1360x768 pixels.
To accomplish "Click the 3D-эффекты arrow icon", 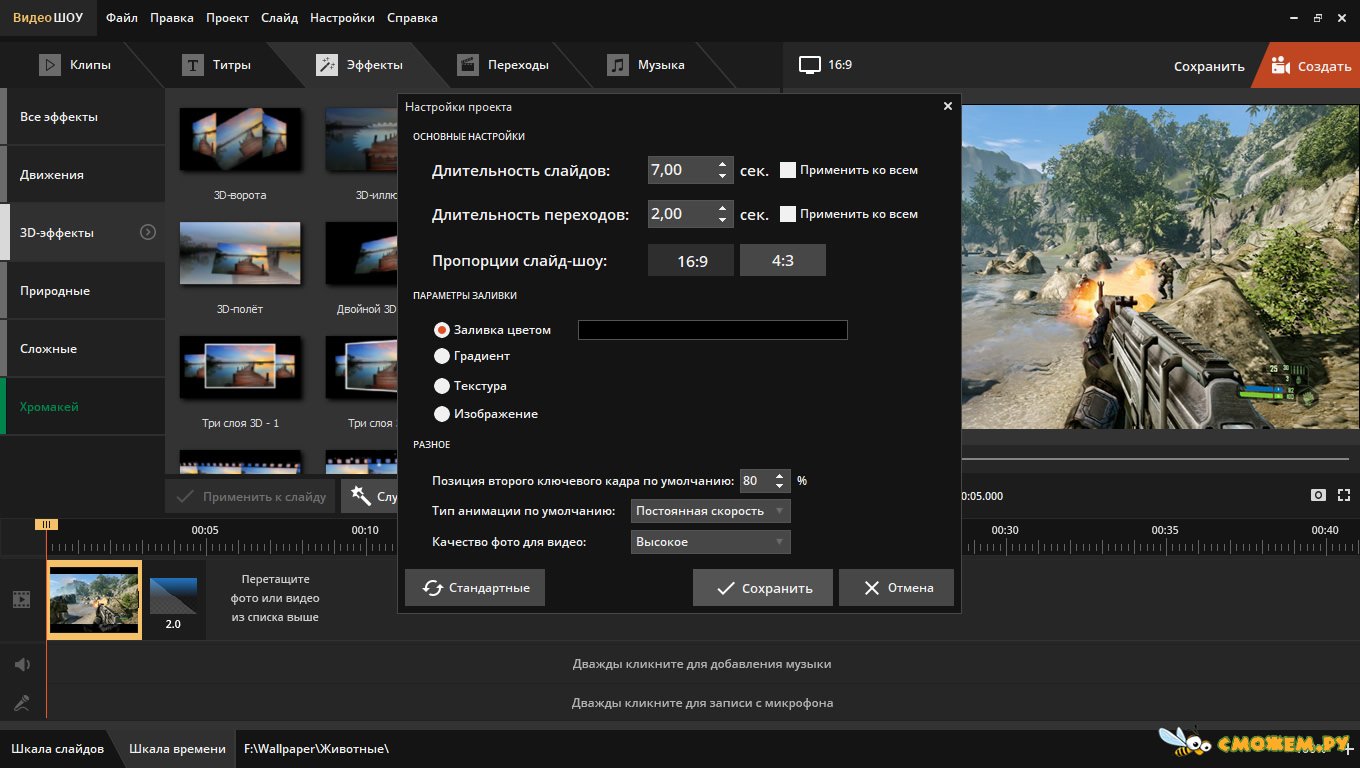I will tap(148, 232).
